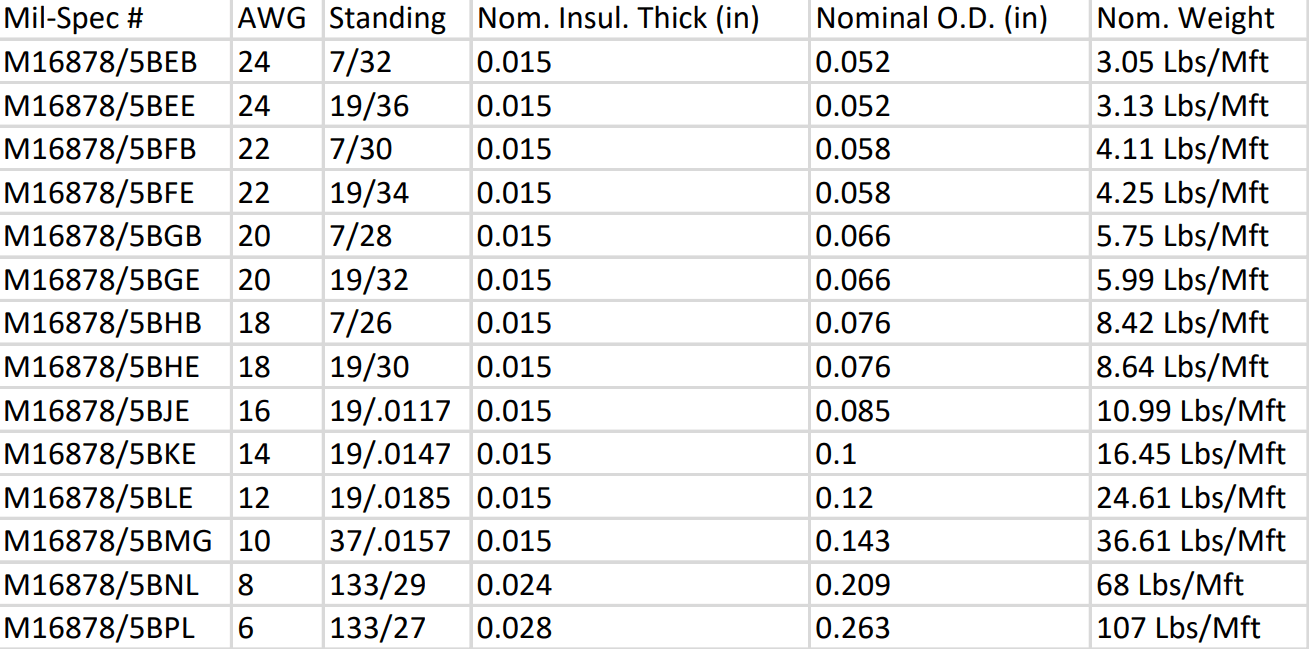The height and width of the screenshot is (649, 1309).
Task: Select the AWG column header
Action: tap(278, 18)
